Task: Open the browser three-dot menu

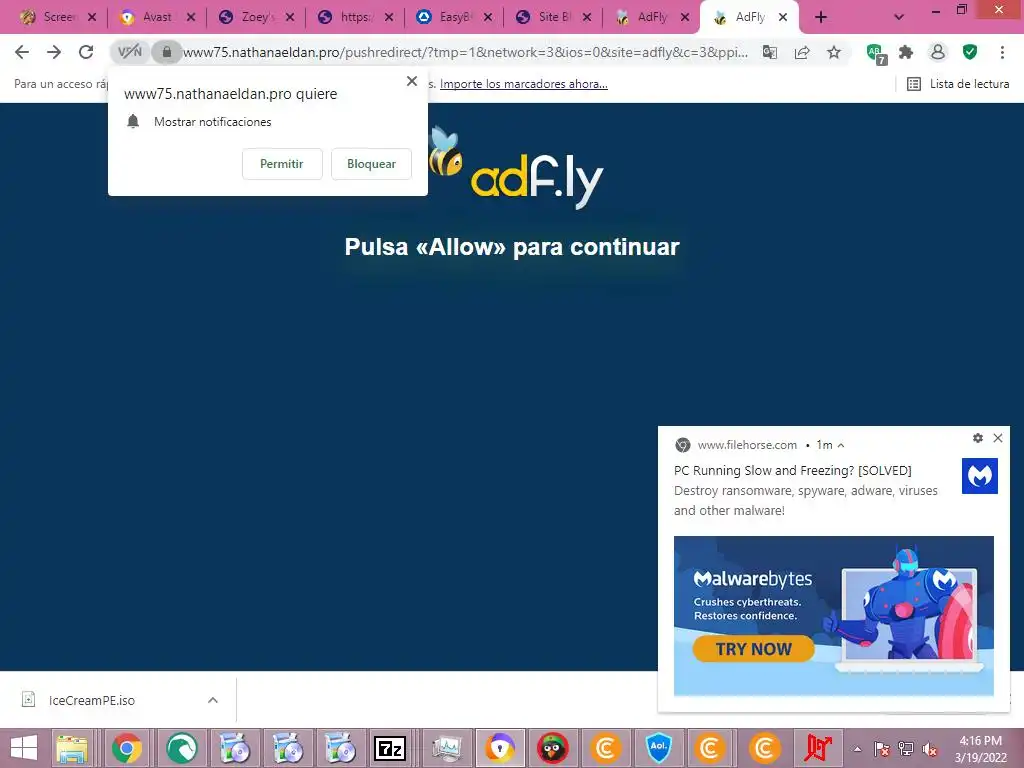Action: coord(1002,52)
